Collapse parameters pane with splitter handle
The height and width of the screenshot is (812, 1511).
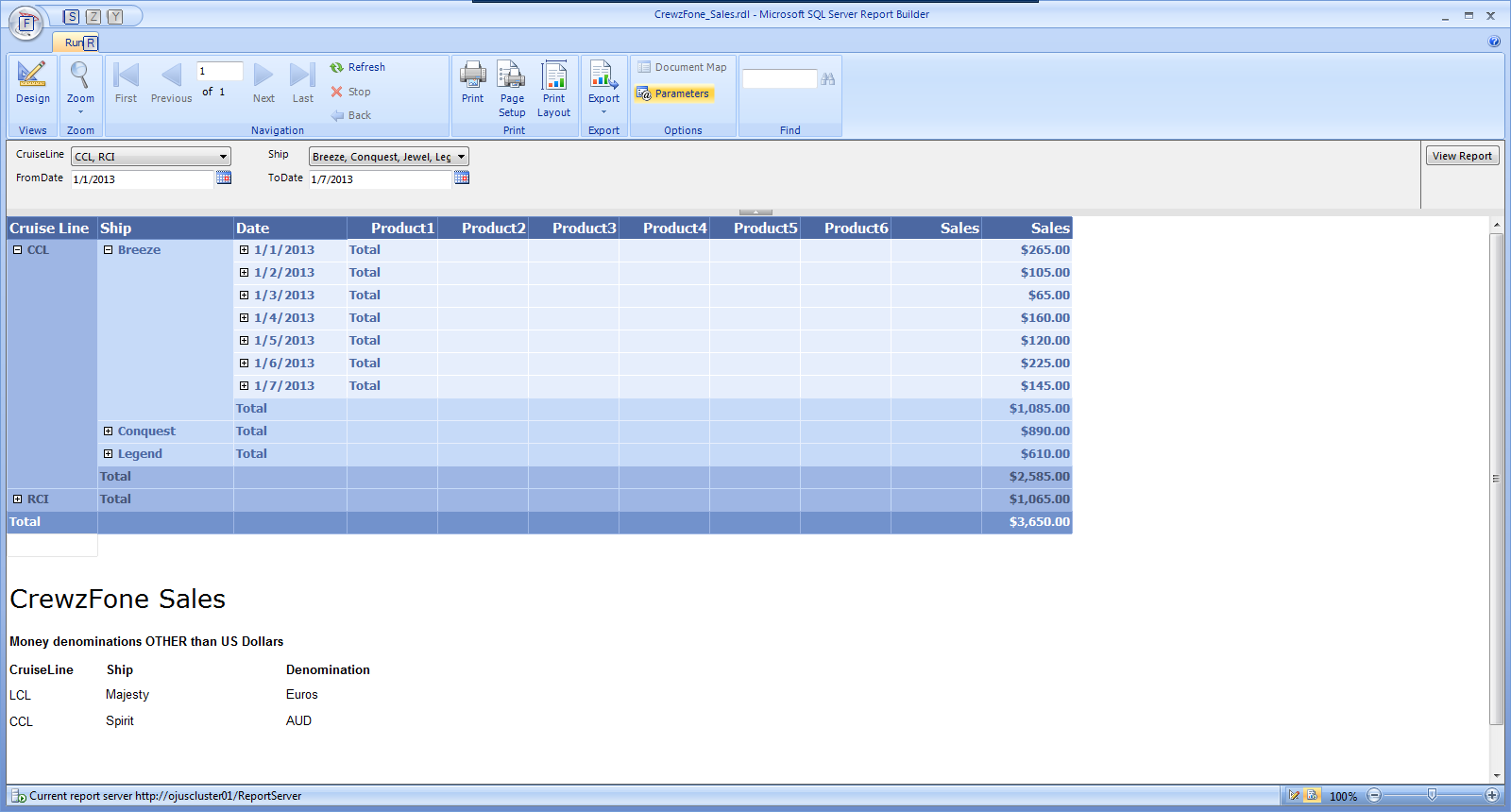click(755, 211)
